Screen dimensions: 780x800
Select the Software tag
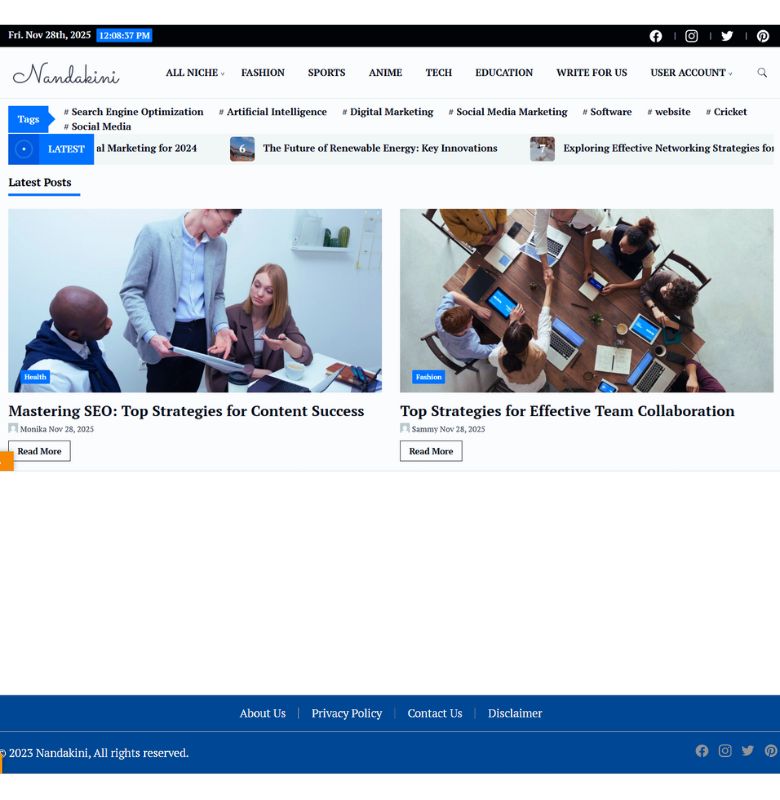tap(607, 112)
